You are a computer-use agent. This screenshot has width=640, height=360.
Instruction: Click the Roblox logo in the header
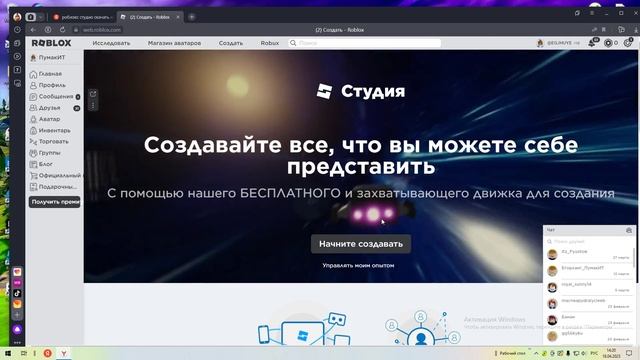(51, 43)
